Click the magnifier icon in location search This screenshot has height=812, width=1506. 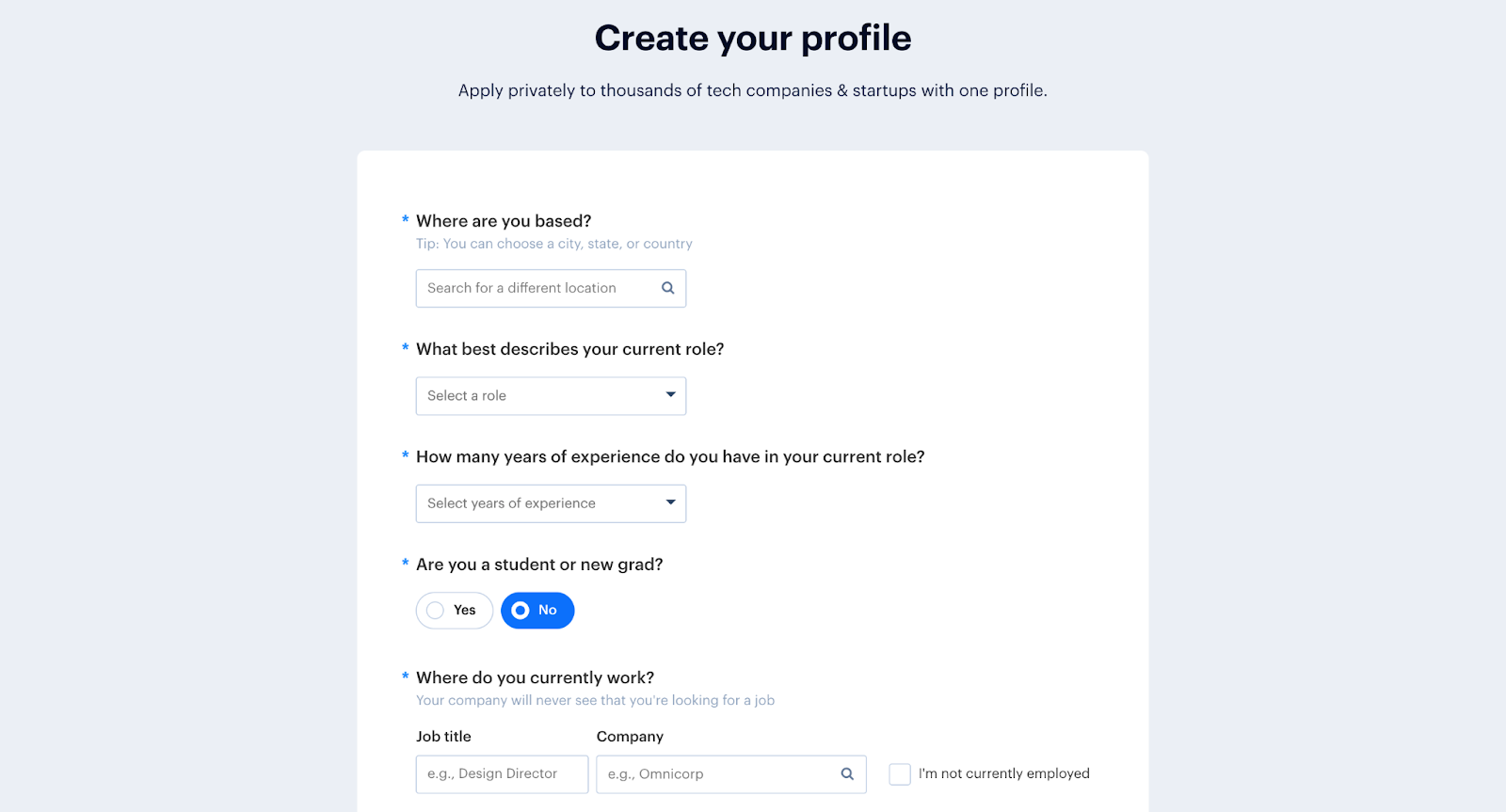click(x=667, y=288)
